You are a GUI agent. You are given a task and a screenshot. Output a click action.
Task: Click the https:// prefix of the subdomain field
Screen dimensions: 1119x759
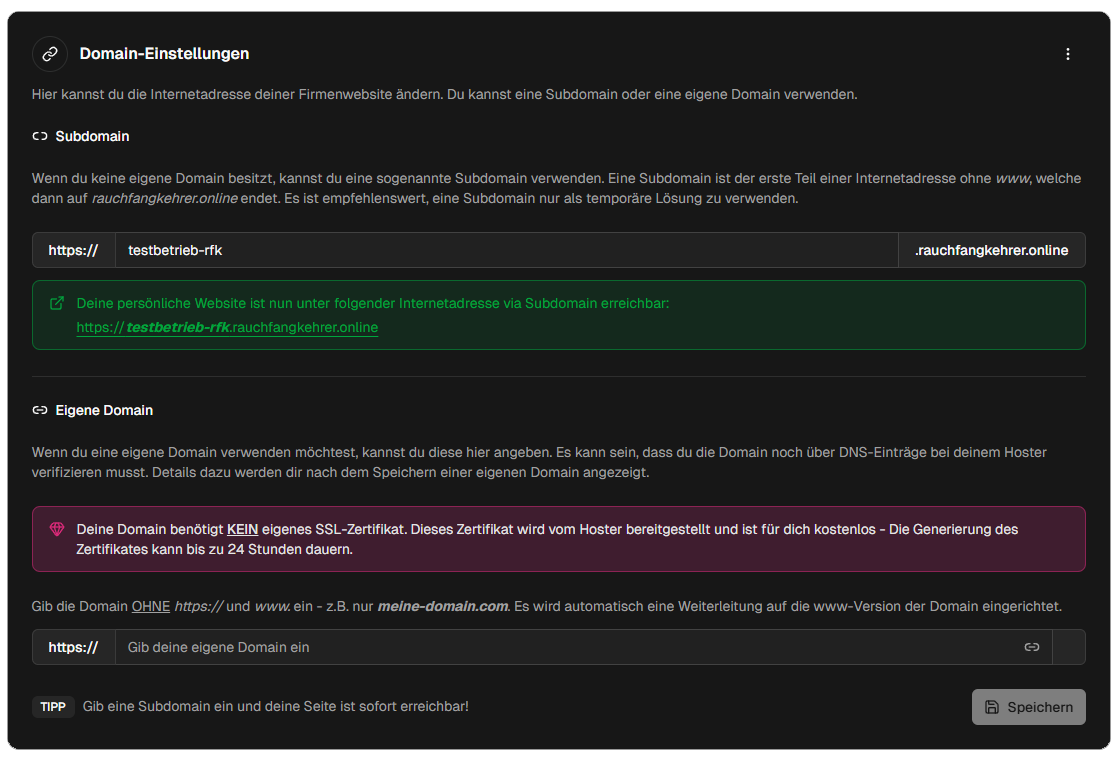pos(73,250)
